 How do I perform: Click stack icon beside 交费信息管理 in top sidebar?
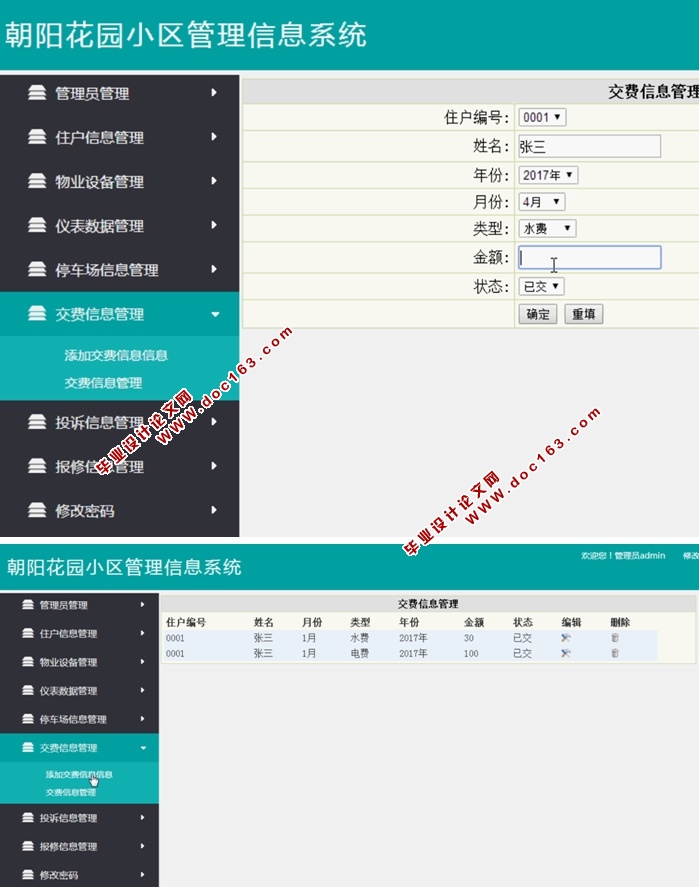[37, 313]
